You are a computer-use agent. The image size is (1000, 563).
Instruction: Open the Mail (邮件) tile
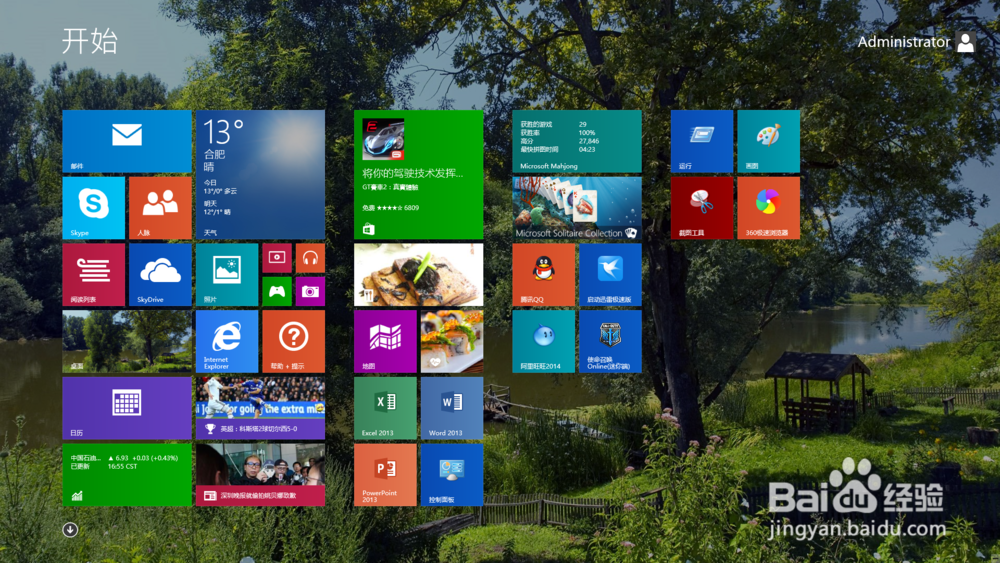[127, 141]
